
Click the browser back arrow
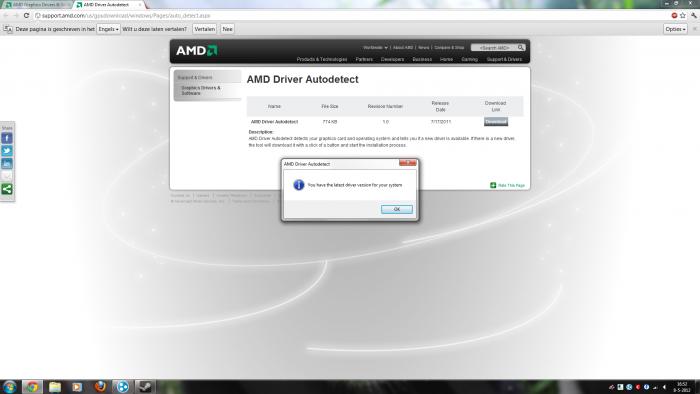(x=6, y=16)
